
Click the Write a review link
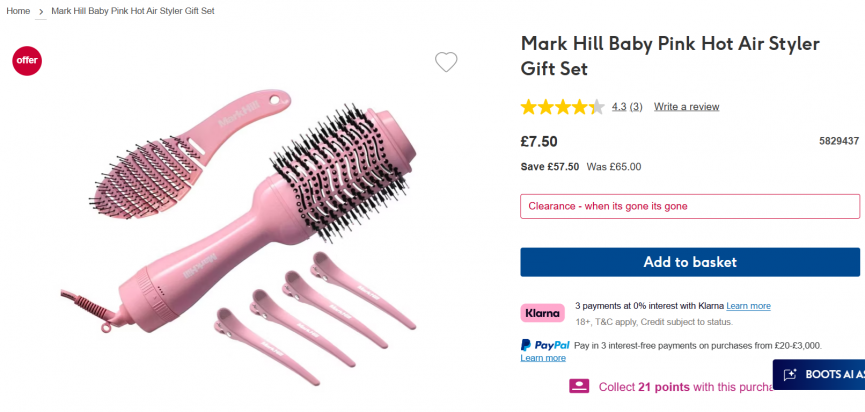pyautogui.click(x=686, y=107)
